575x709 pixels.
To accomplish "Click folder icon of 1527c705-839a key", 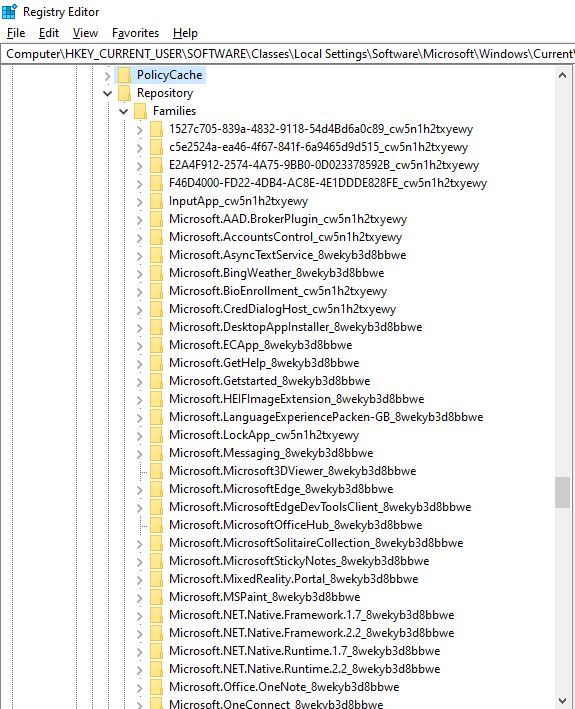I will [x=156, y=129].
